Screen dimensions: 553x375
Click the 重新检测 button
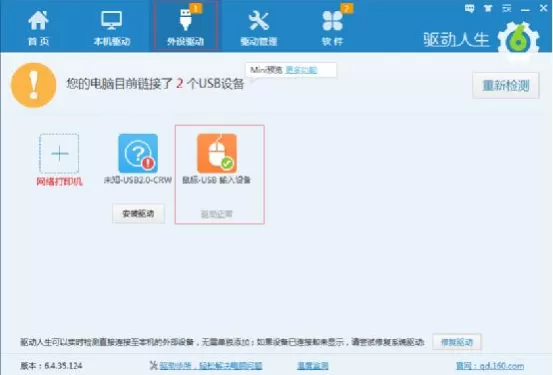[506, 85]
